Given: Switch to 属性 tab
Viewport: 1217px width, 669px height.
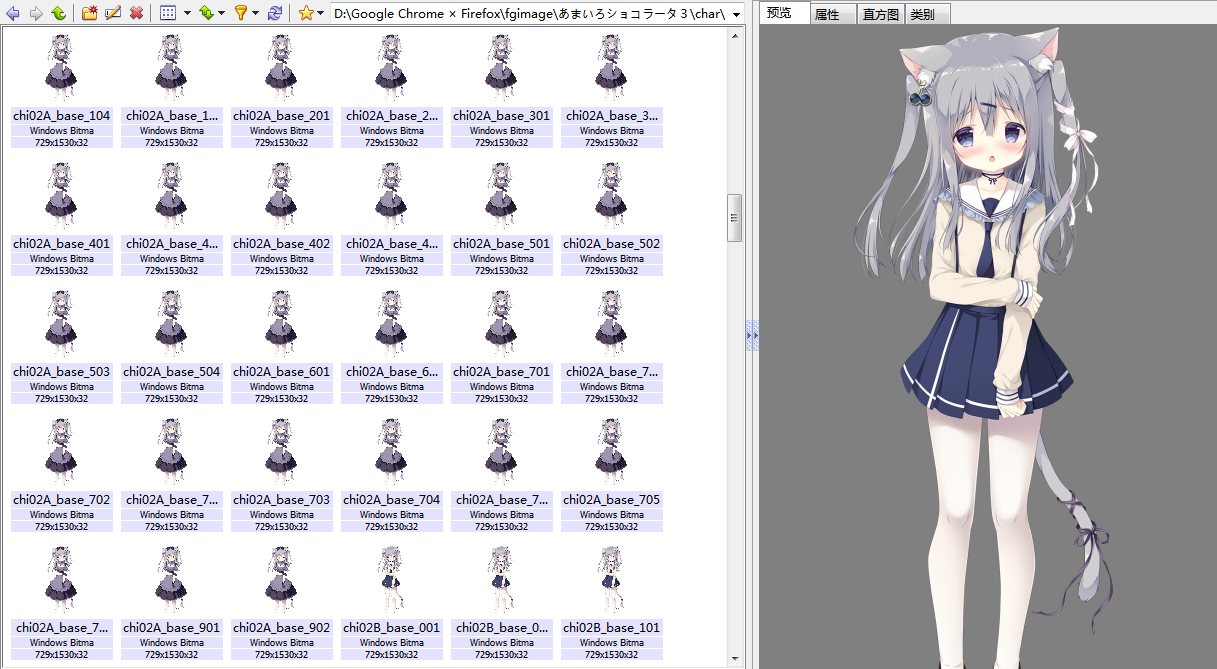Looking at the screenshot, I should (x=832, y=14).
